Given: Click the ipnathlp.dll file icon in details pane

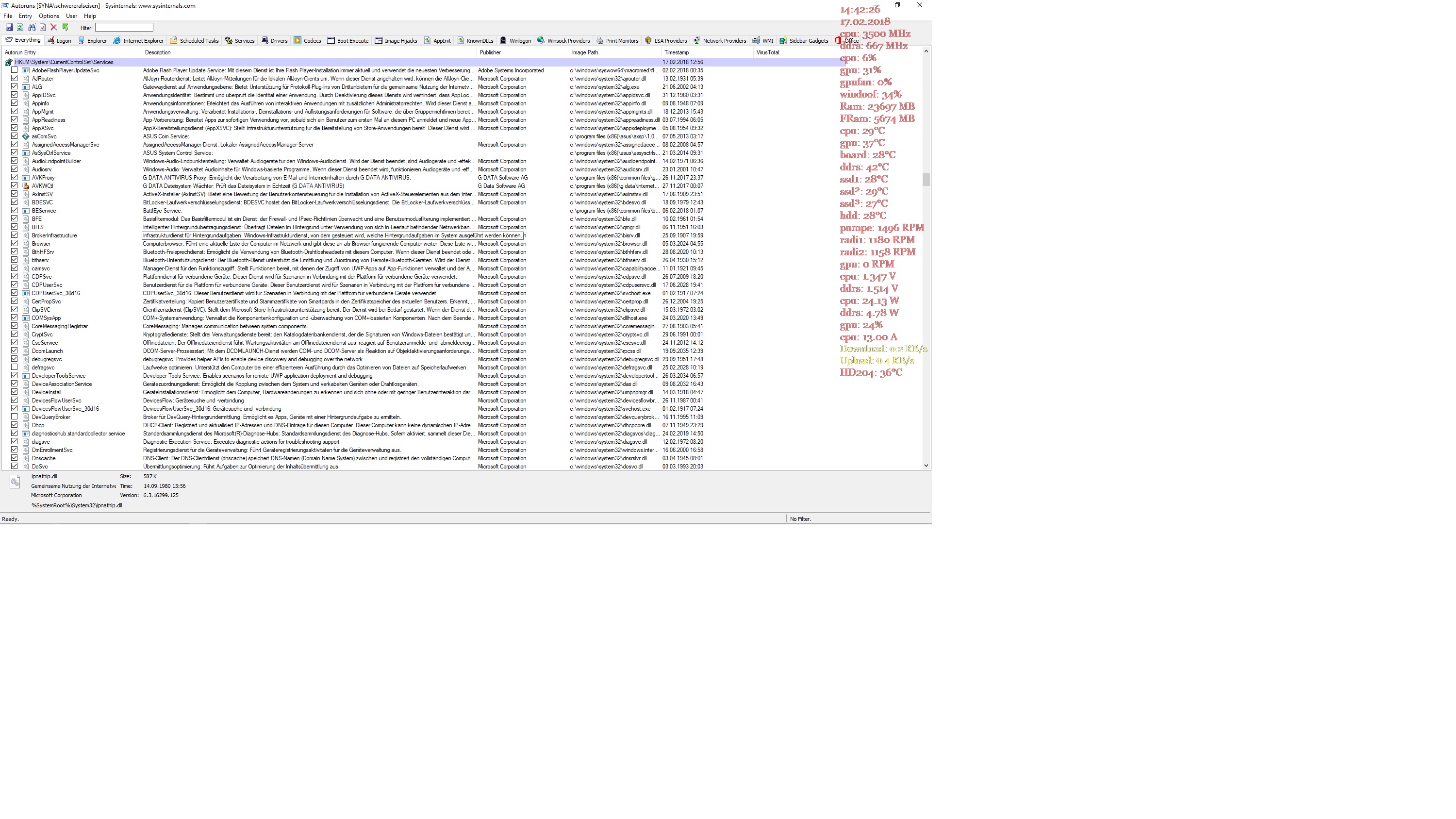Looking at the screenshot, I should (15, 482).
